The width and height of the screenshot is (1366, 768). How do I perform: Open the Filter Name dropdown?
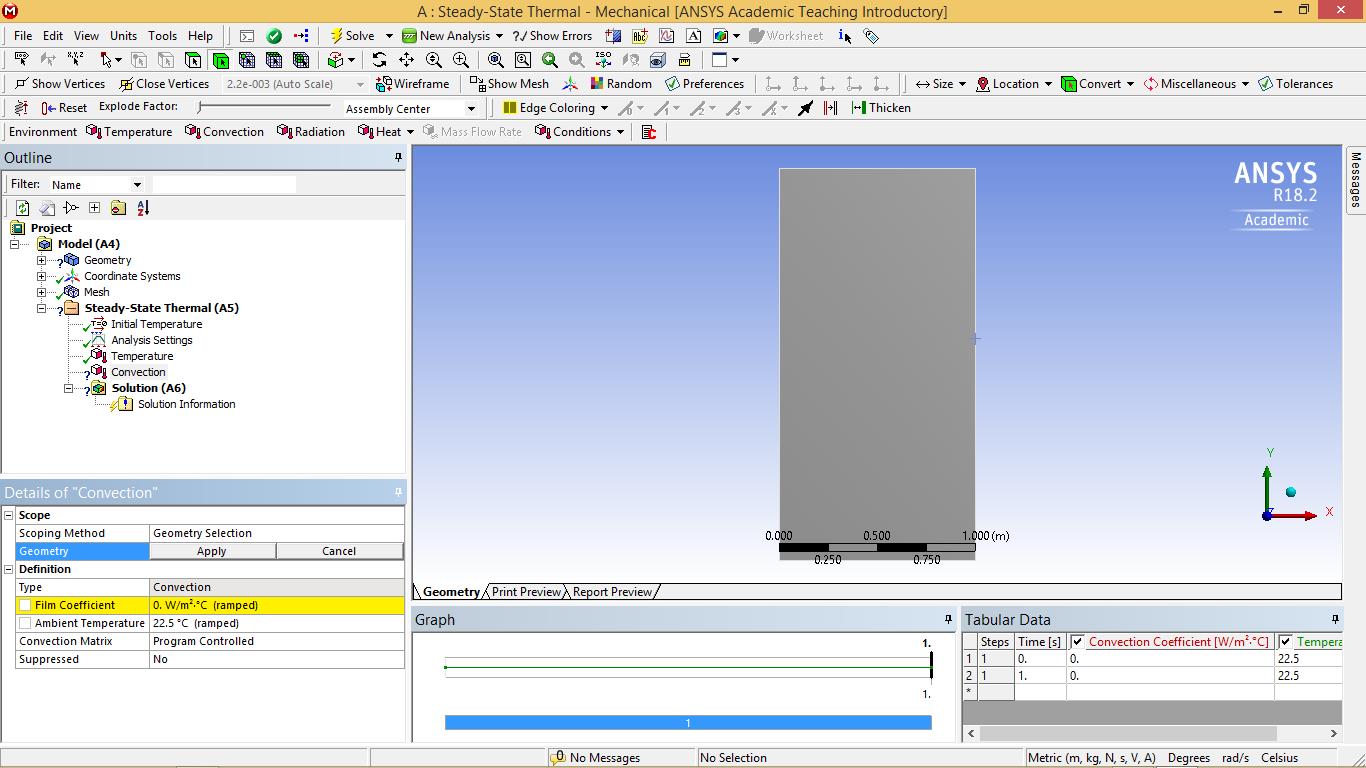tap(137, 185)
